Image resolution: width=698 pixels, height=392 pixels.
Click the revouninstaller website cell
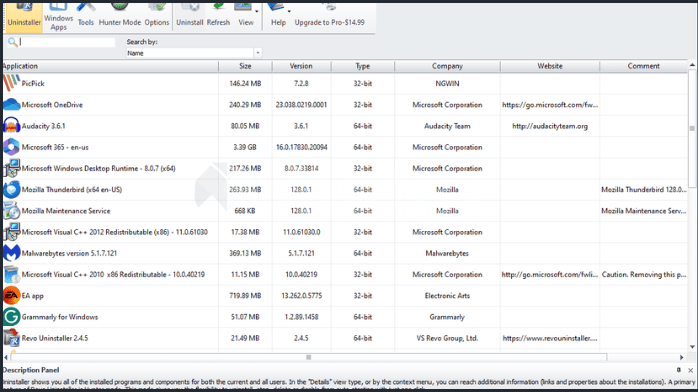pyautogui.click(x=550, y=338)
